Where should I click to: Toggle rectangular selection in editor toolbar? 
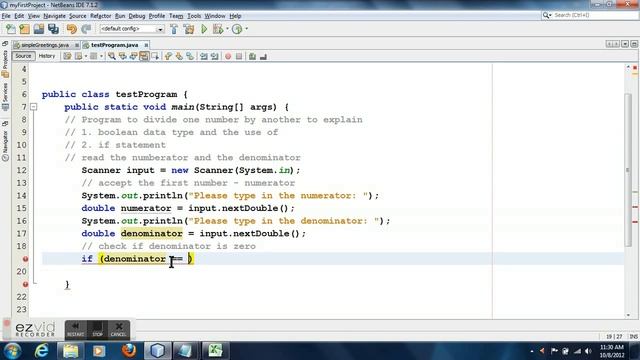[x=155, y=56]
